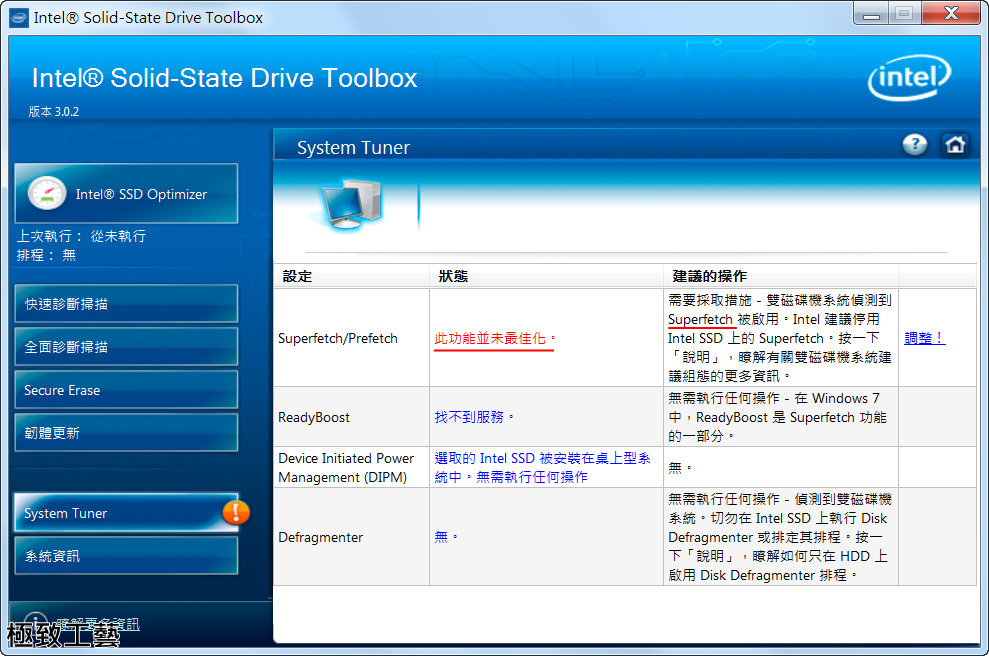The width and height of the screenshot is (989, 656).
Task: Click DIPM recommended action 無。
Action: tap(680, 467)
